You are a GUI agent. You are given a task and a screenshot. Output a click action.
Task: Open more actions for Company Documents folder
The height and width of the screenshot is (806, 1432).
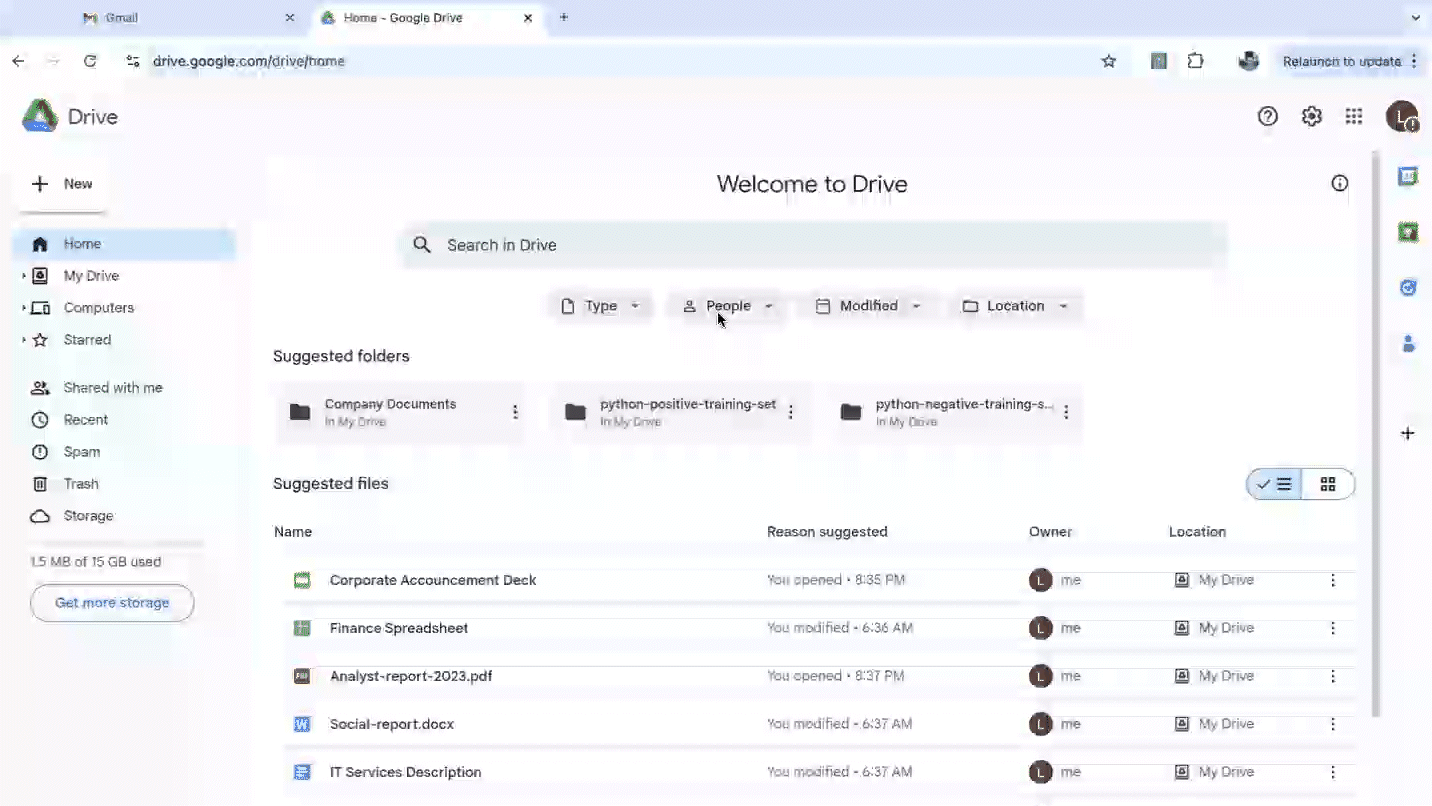pos(515,412)
